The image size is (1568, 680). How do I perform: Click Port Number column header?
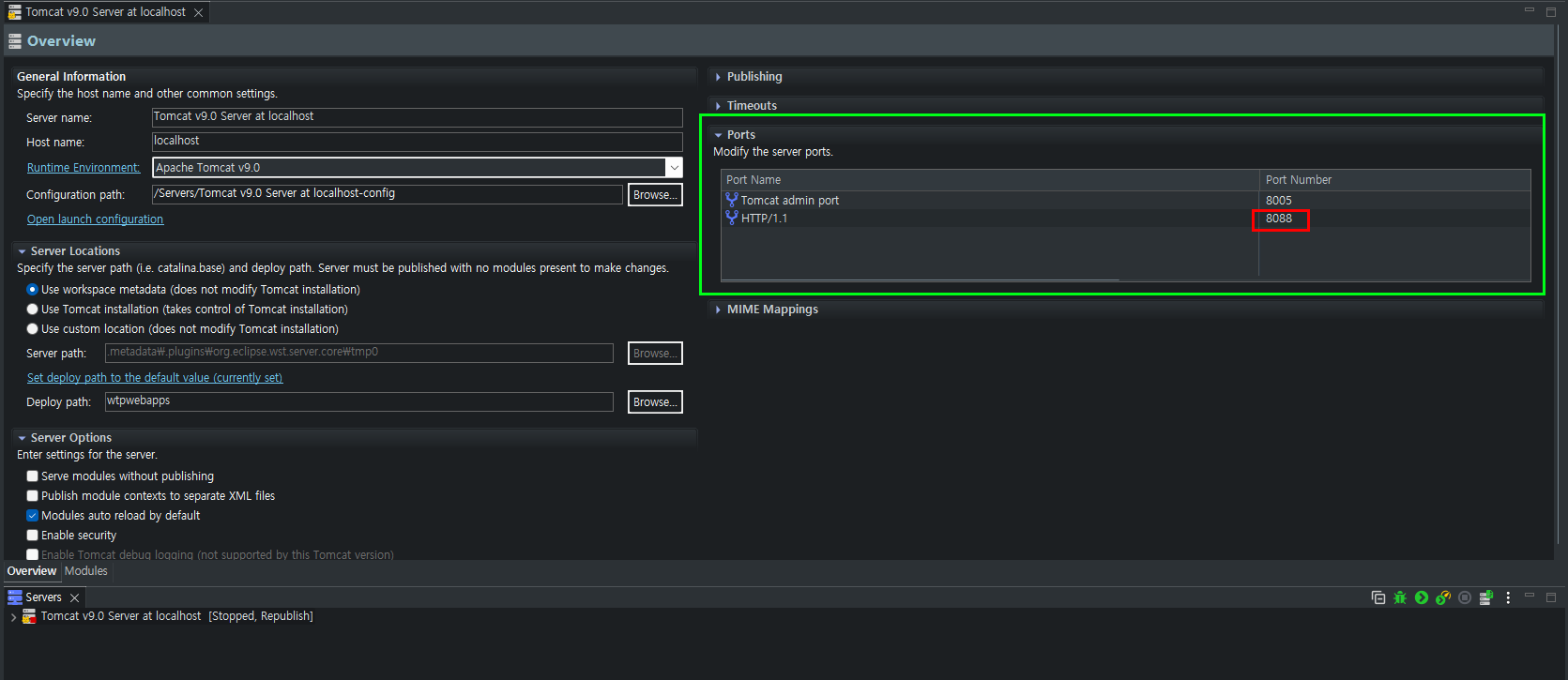click(1394, 180)
